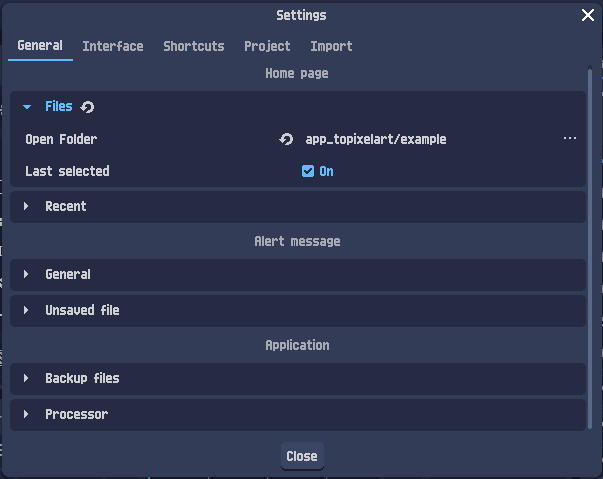
Task: Close Settings with the X icon
Action: (588, 15)
